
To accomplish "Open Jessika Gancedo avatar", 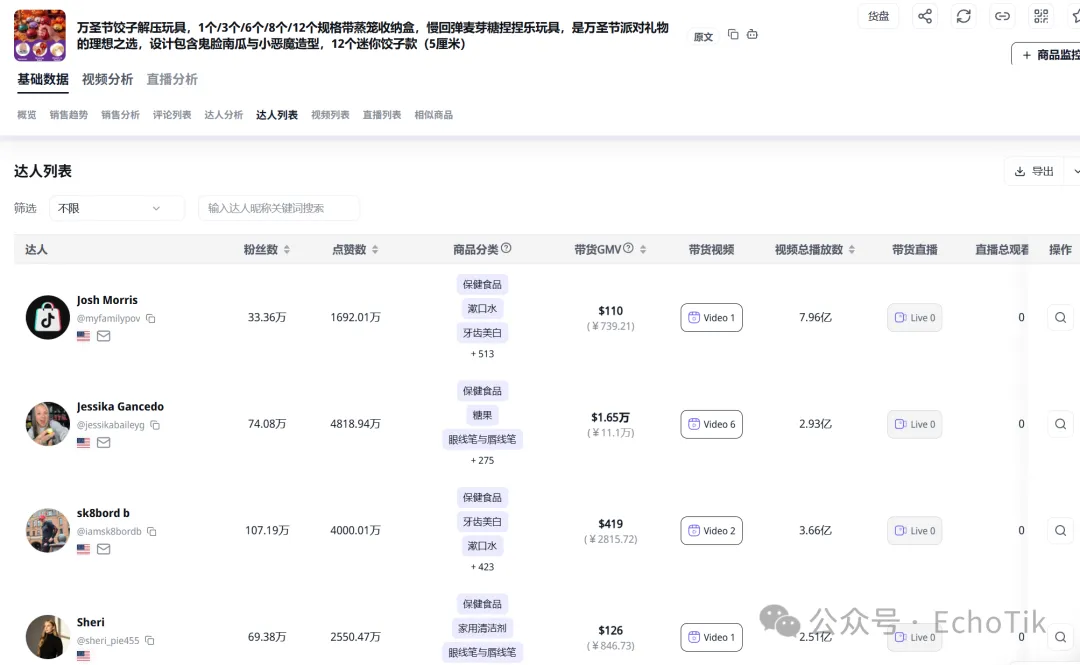I will click(x=48, y=424).
